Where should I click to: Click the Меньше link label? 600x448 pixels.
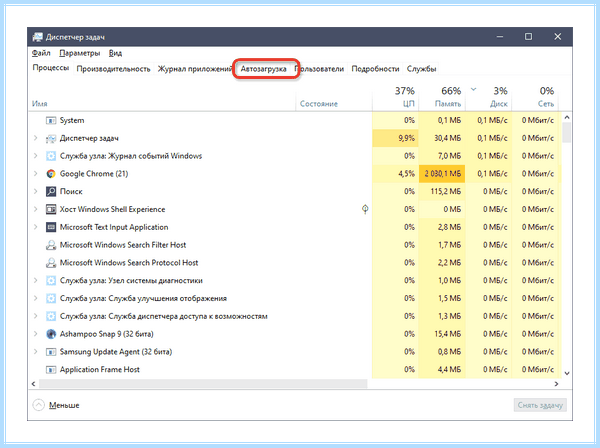[64, 405]
